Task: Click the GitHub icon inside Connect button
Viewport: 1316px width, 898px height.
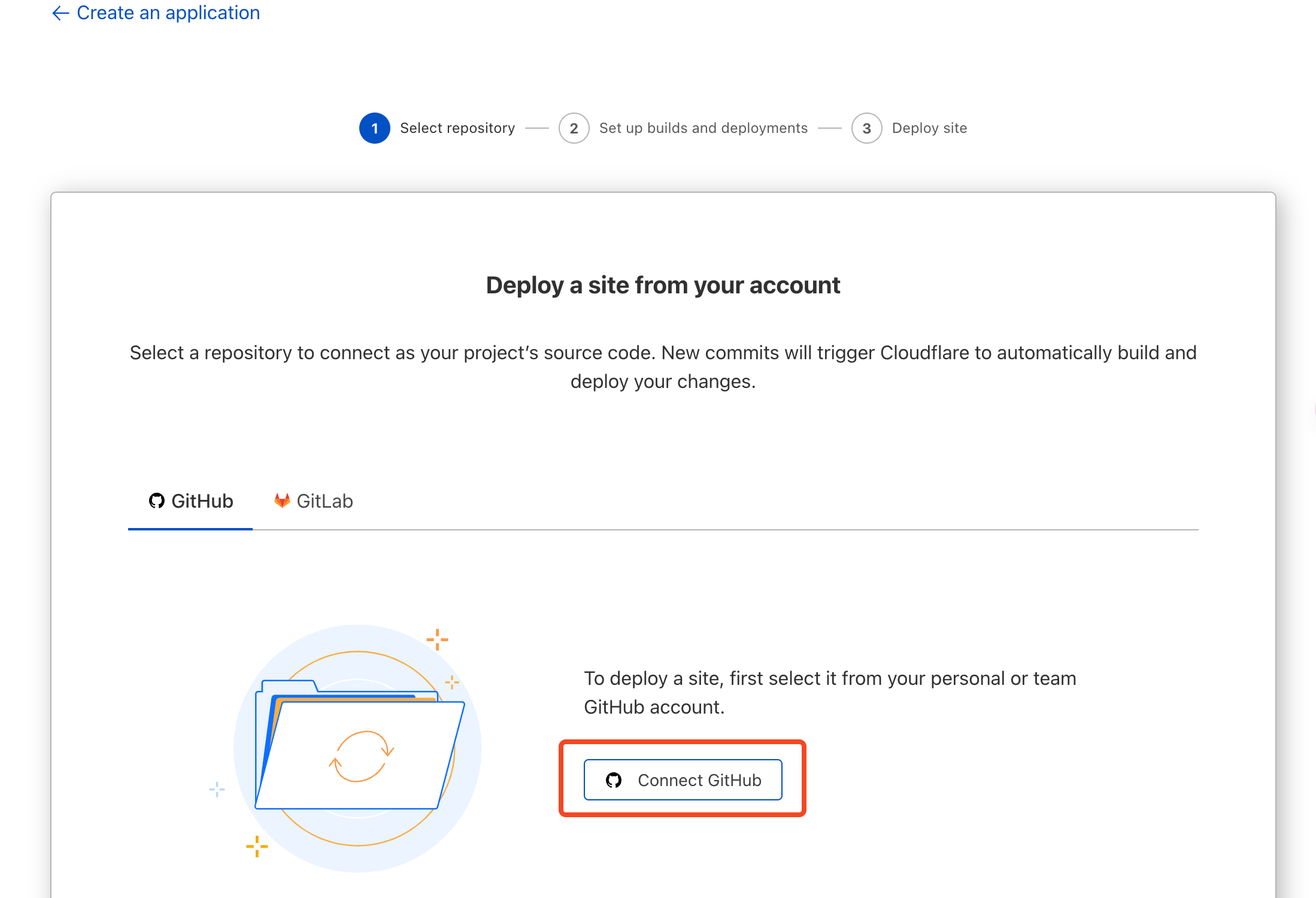Action: [614, 780]
